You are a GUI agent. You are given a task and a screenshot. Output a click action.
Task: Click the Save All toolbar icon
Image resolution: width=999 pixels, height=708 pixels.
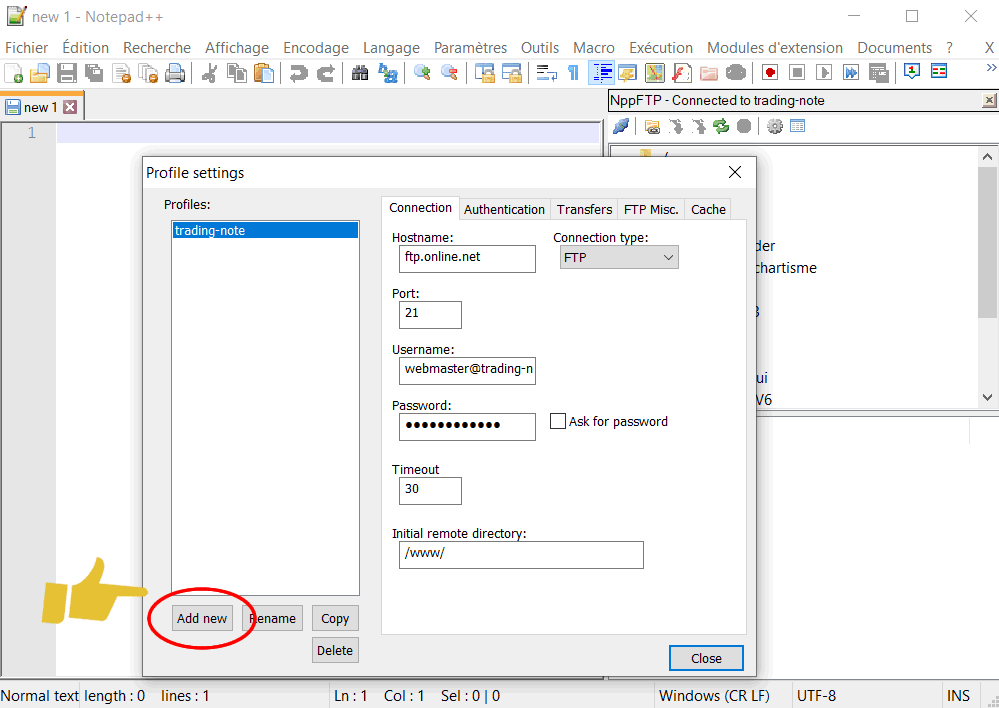pyautogui.click(x=94, y=73)
